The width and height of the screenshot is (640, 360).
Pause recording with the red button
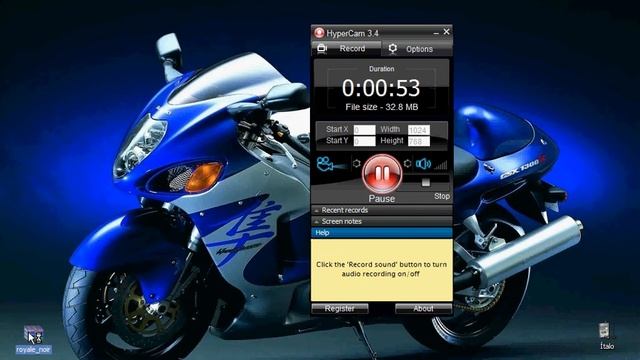[382, 174]
